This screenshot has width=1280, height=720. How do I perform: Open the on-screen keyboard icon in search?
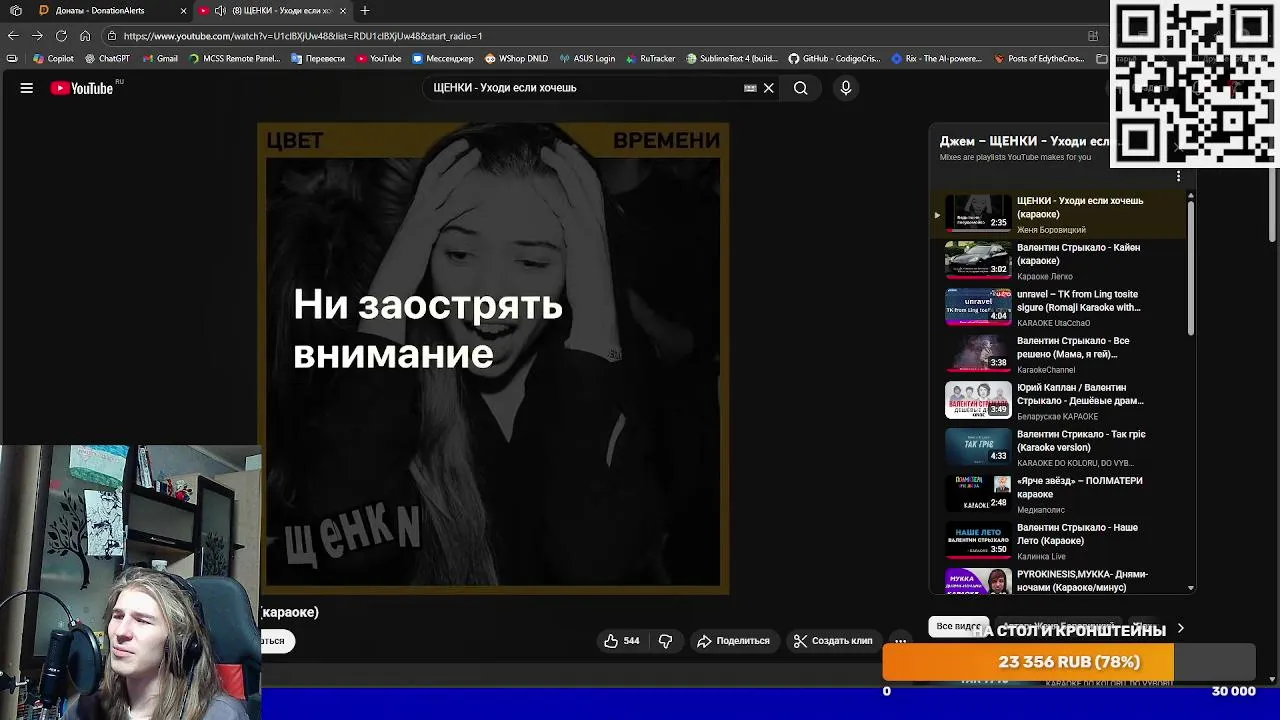pyautogui.click(x=750, y=88)
